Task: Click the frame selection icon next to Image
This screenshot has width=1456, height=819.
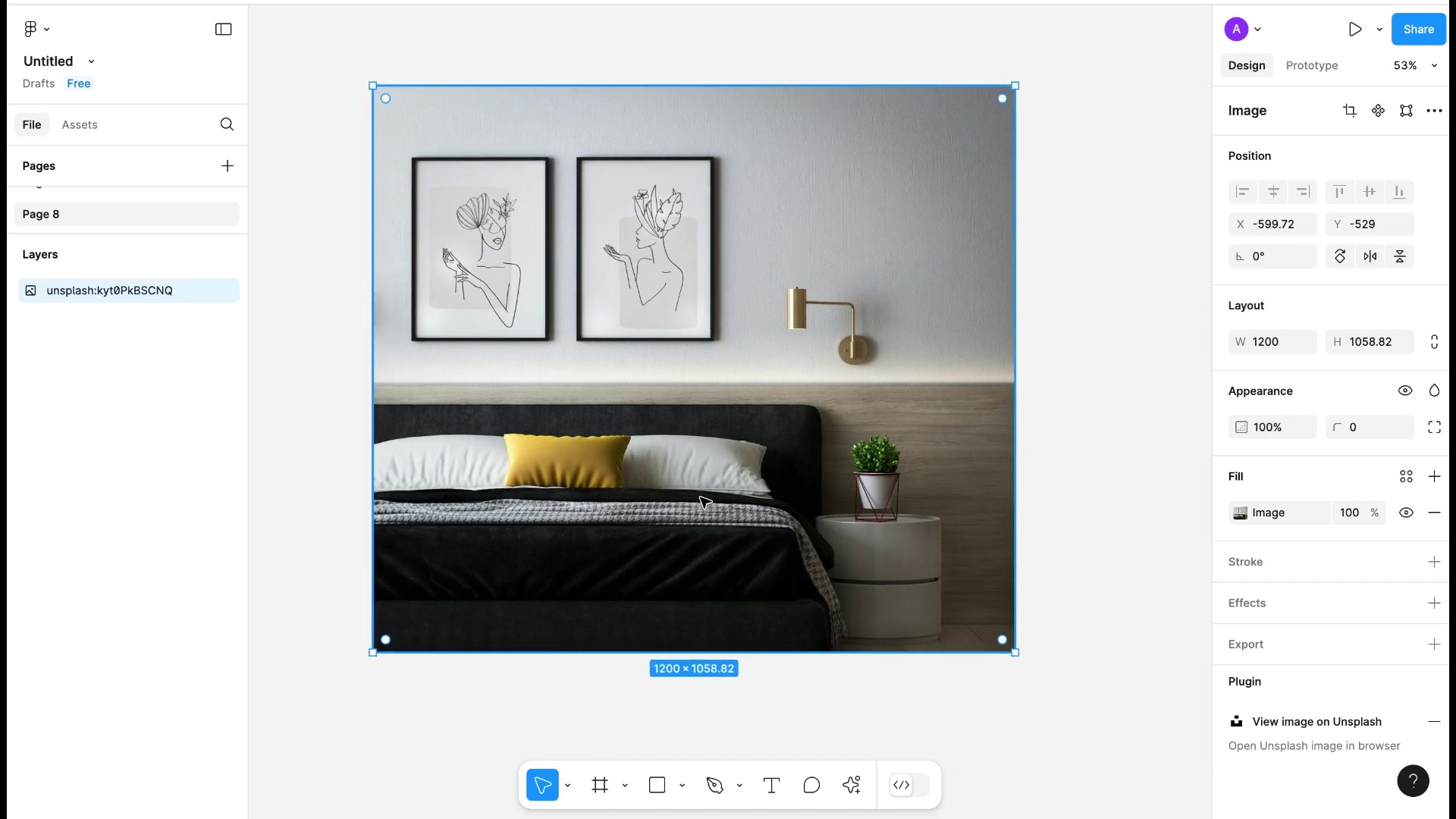Action: click(1406, 111)
